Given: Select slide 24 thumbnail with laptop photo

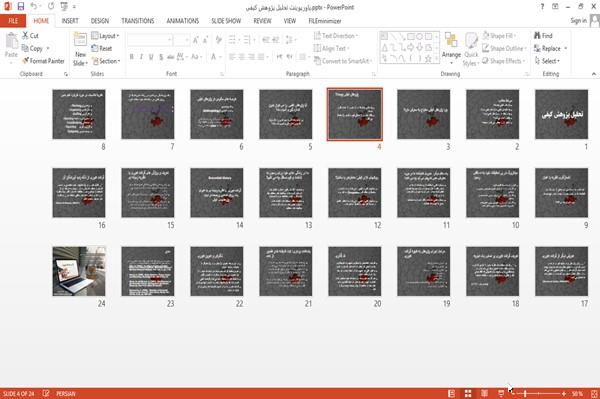Looking at the screenshot, I should 79,271.
